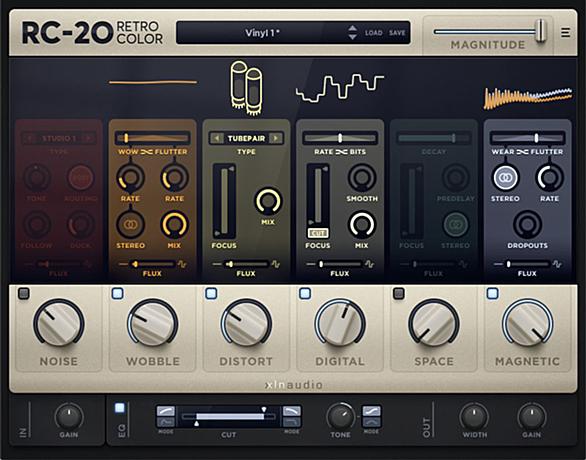Viewport: 586px width, 460px height.
Task: Select next noise type right arrow
Action: click(x=88, y=138)
